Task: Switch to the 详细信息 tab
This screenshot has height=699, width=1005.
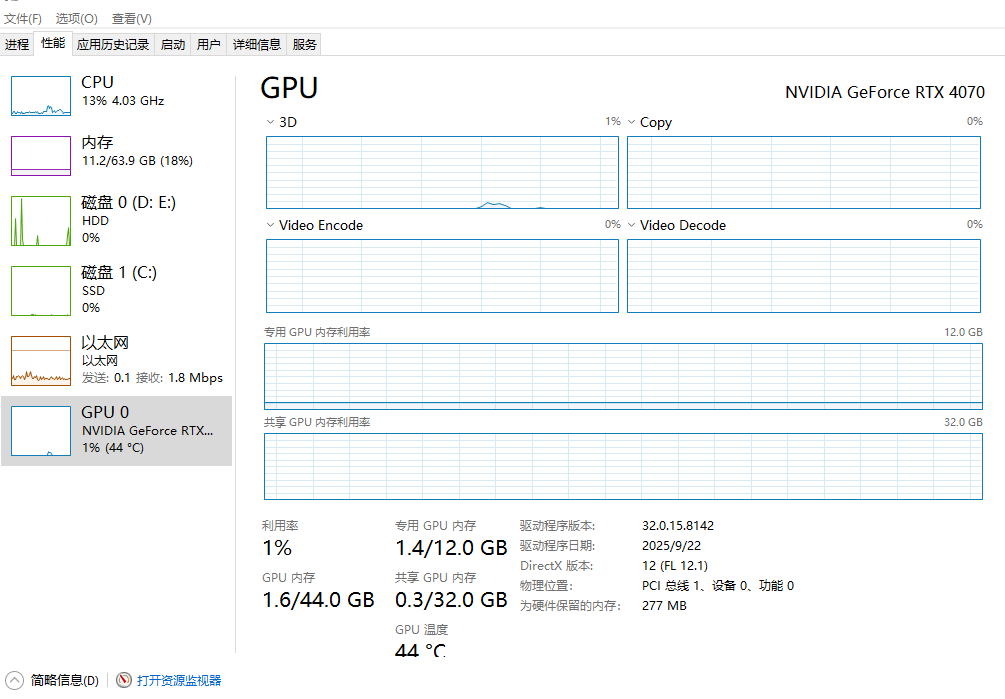Action: pyautogui.click(x=257, y=44)
